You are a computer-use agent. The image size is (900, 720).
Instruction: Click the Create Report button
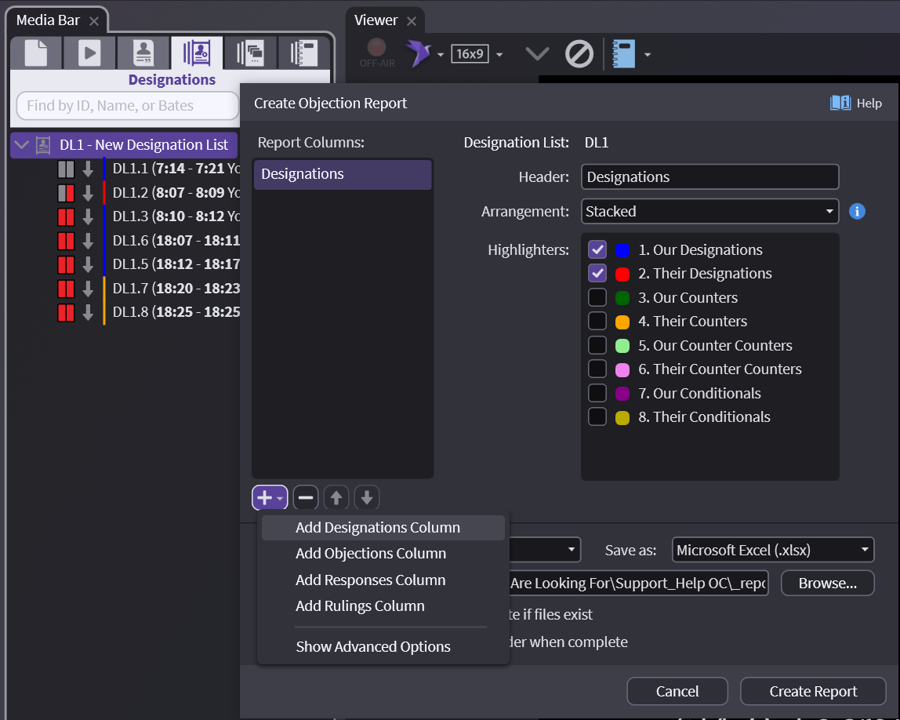pos(813,691)
